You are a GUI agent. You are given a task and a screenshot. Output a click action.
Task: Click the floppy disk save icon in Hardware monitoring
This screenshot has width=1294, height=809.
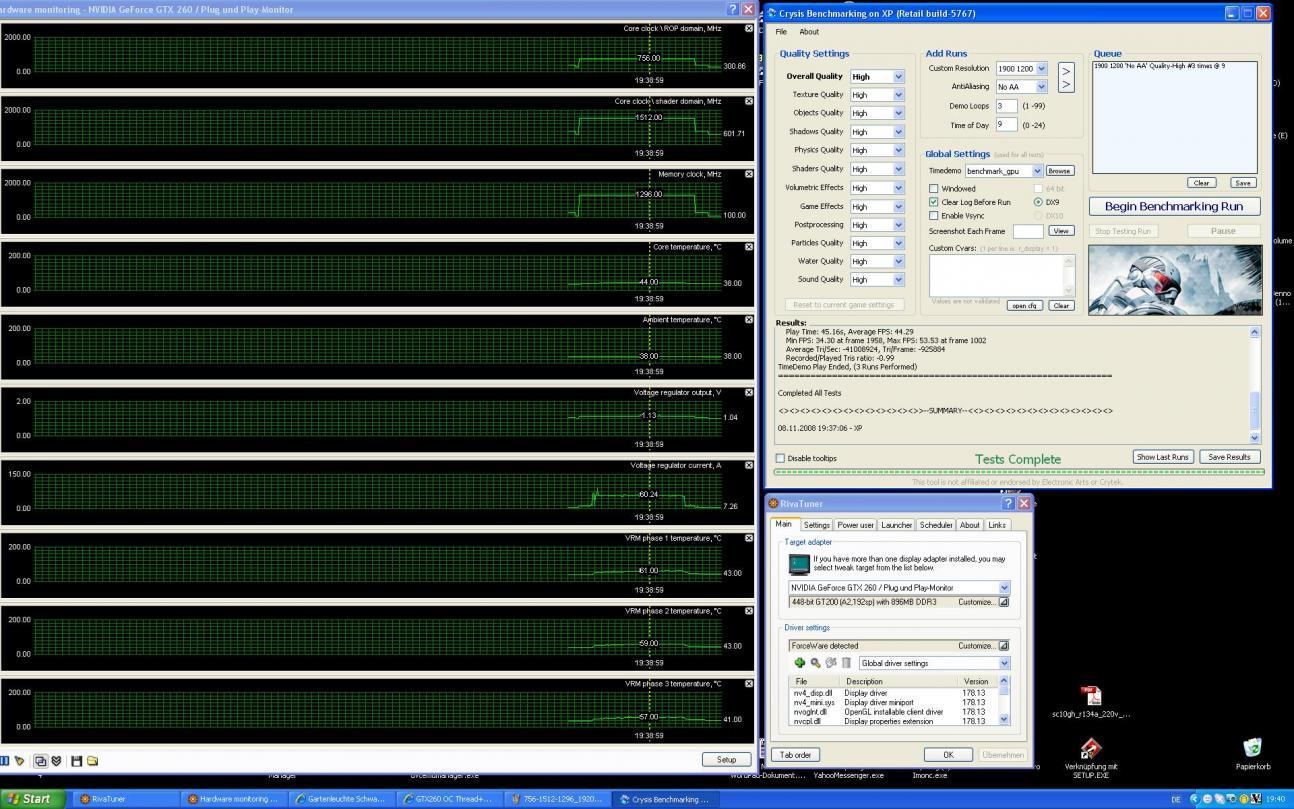[76, 761]
